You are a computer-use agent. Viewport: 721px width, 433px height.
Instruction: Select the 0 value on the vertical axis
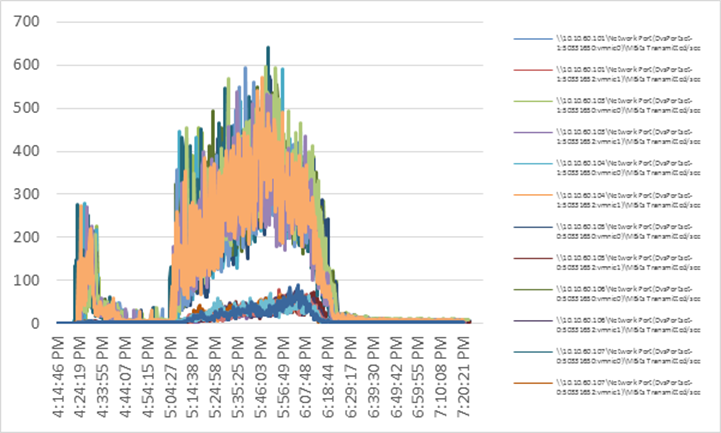click(35, 324)
